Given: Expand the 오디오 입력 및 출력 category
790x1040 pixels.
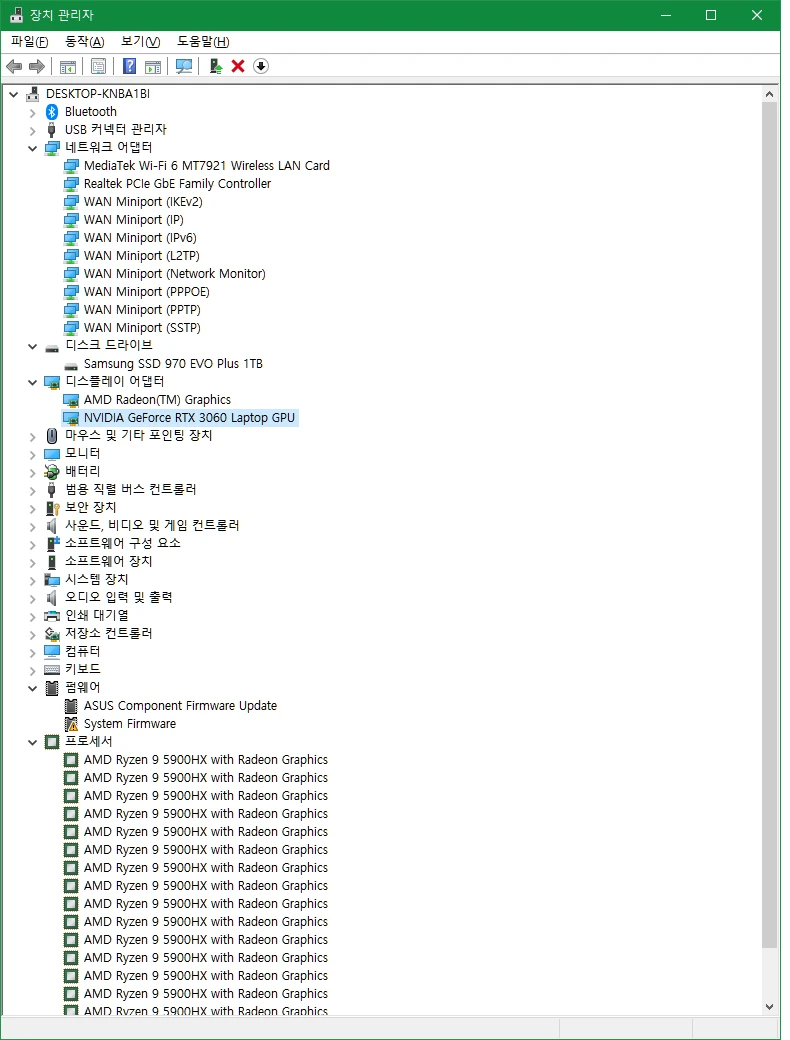Looking at the screenshot, I should click(32, 598).
